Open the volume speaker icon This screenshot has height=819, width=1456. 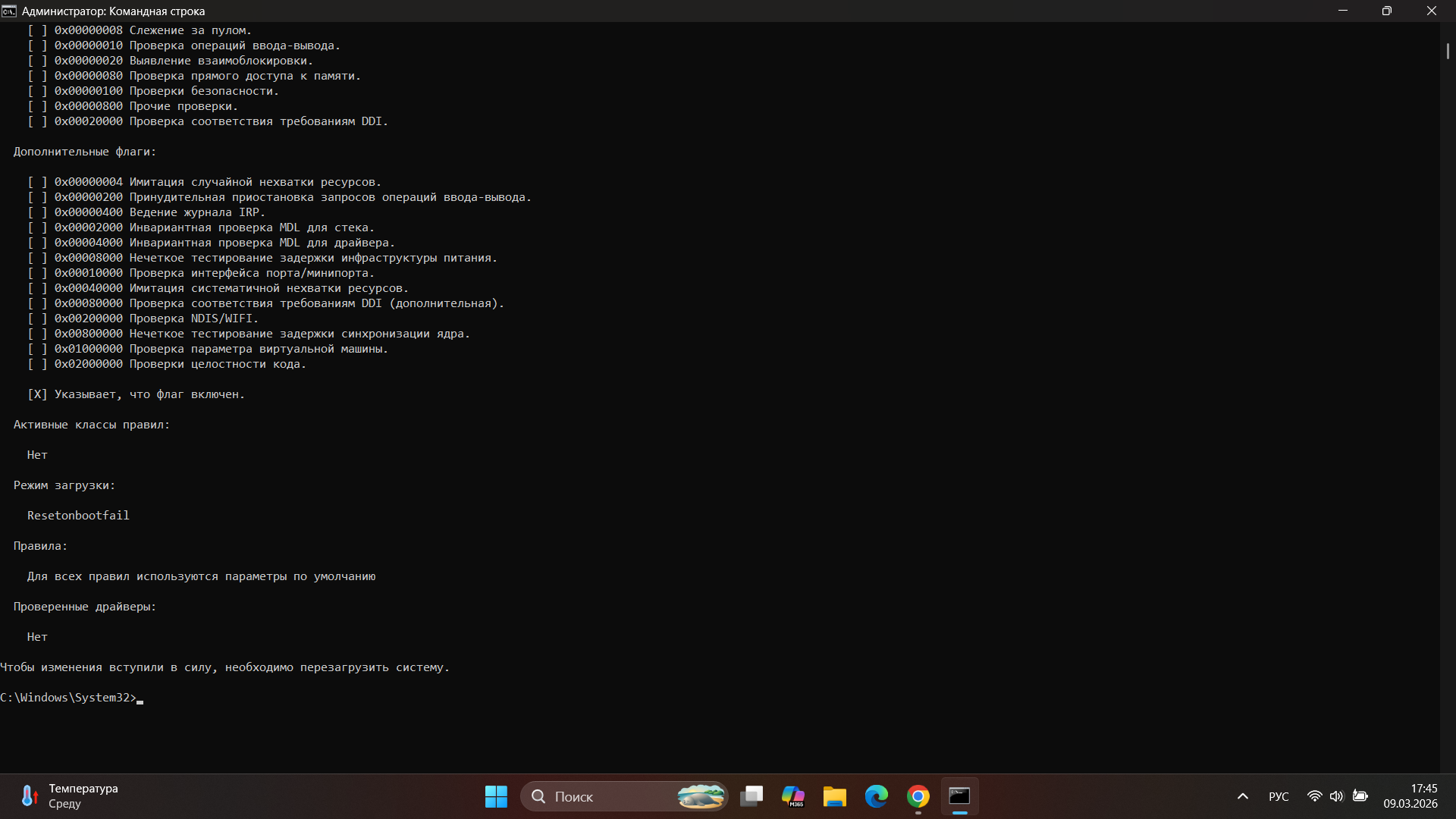click(1336, 796)
